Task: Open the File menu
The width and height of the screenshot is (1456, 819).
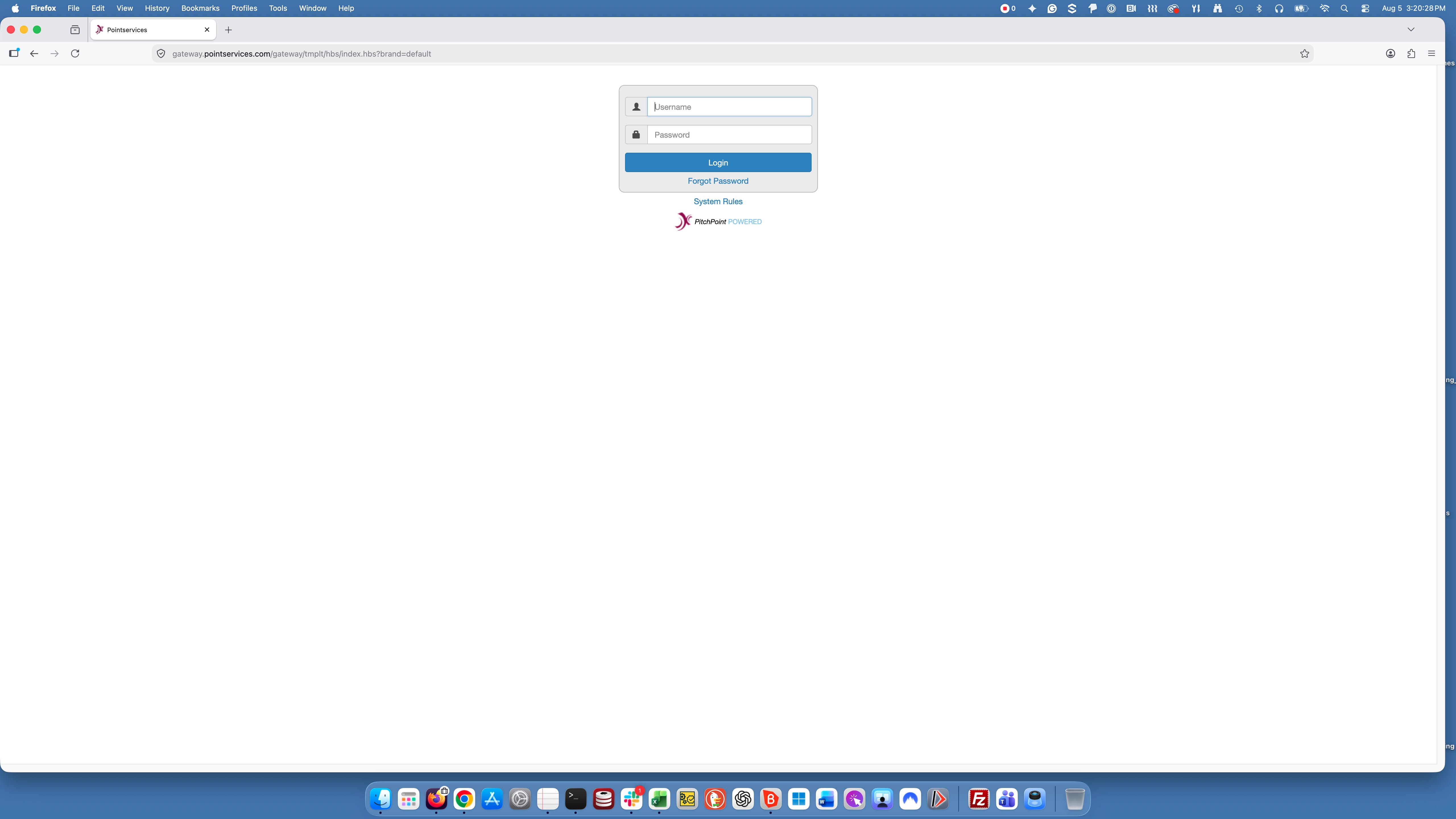Action: point(73,9)
